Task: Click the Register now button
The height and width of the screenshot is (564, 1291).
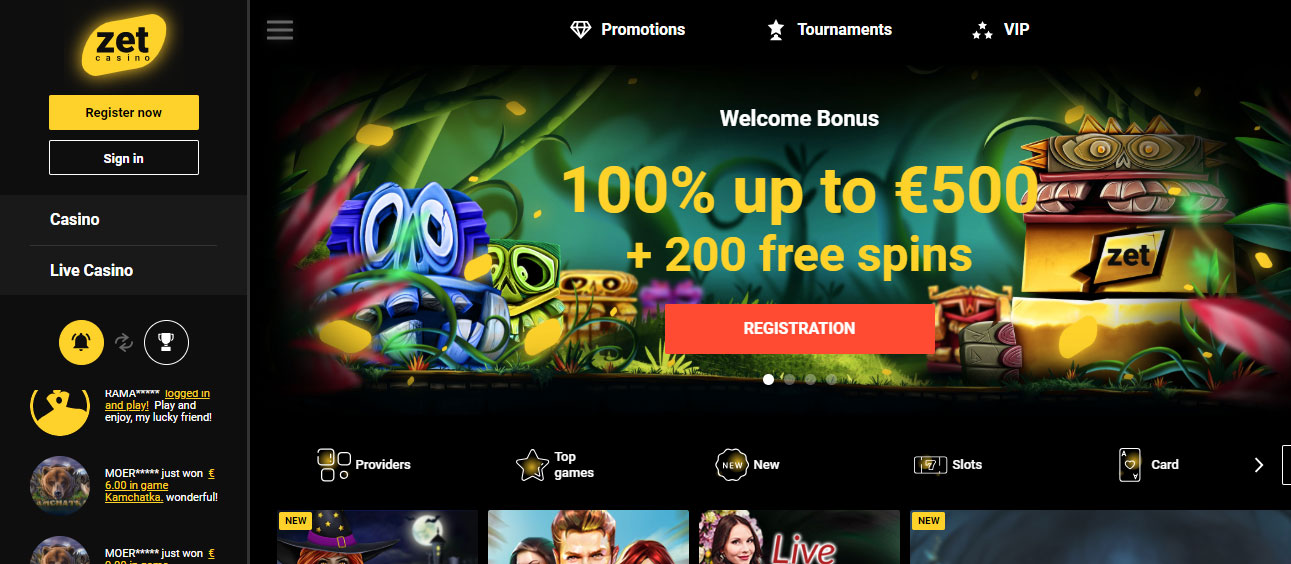Action: [x=124, y=112]
